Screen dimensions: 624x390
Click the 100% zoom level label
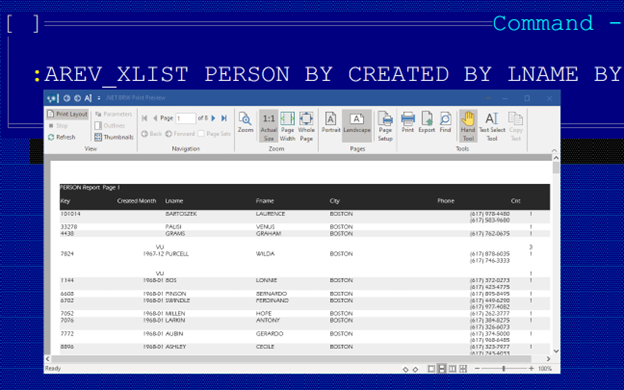545,369
